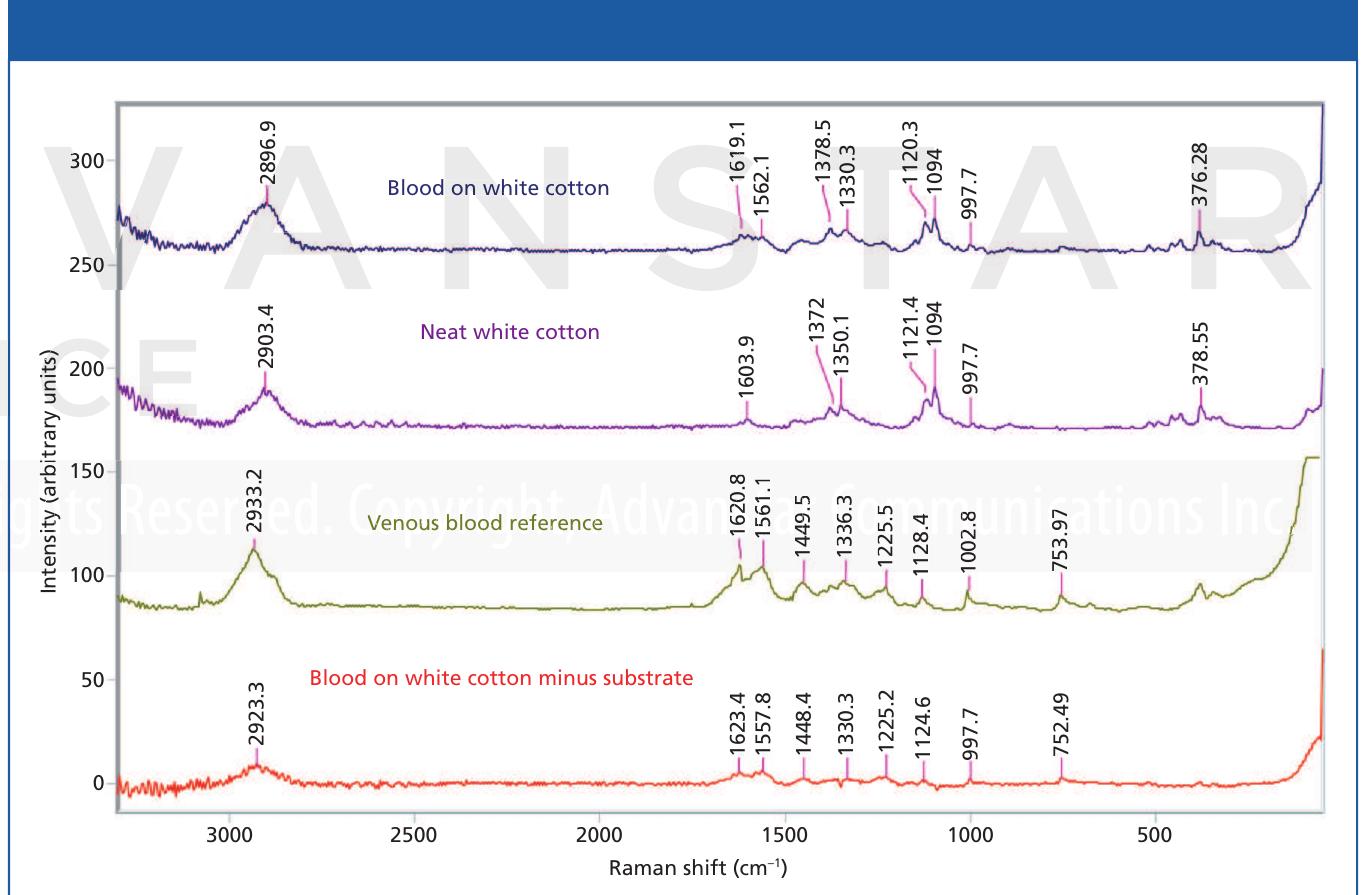Click the 3000 x-axis tick label
This screenshot has height=895, width=1364.
(230, 833)
